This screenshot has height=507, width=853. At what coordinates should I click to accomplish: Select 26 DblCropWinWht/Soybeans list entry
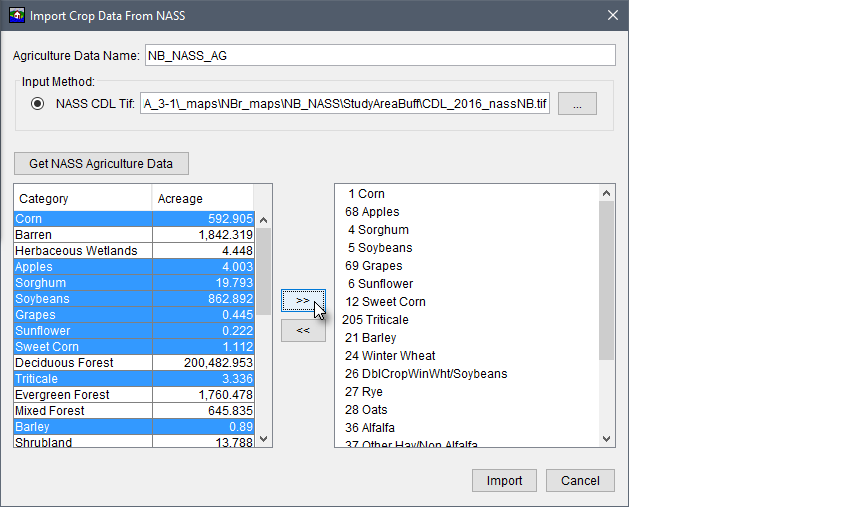(x=425, y=374)
